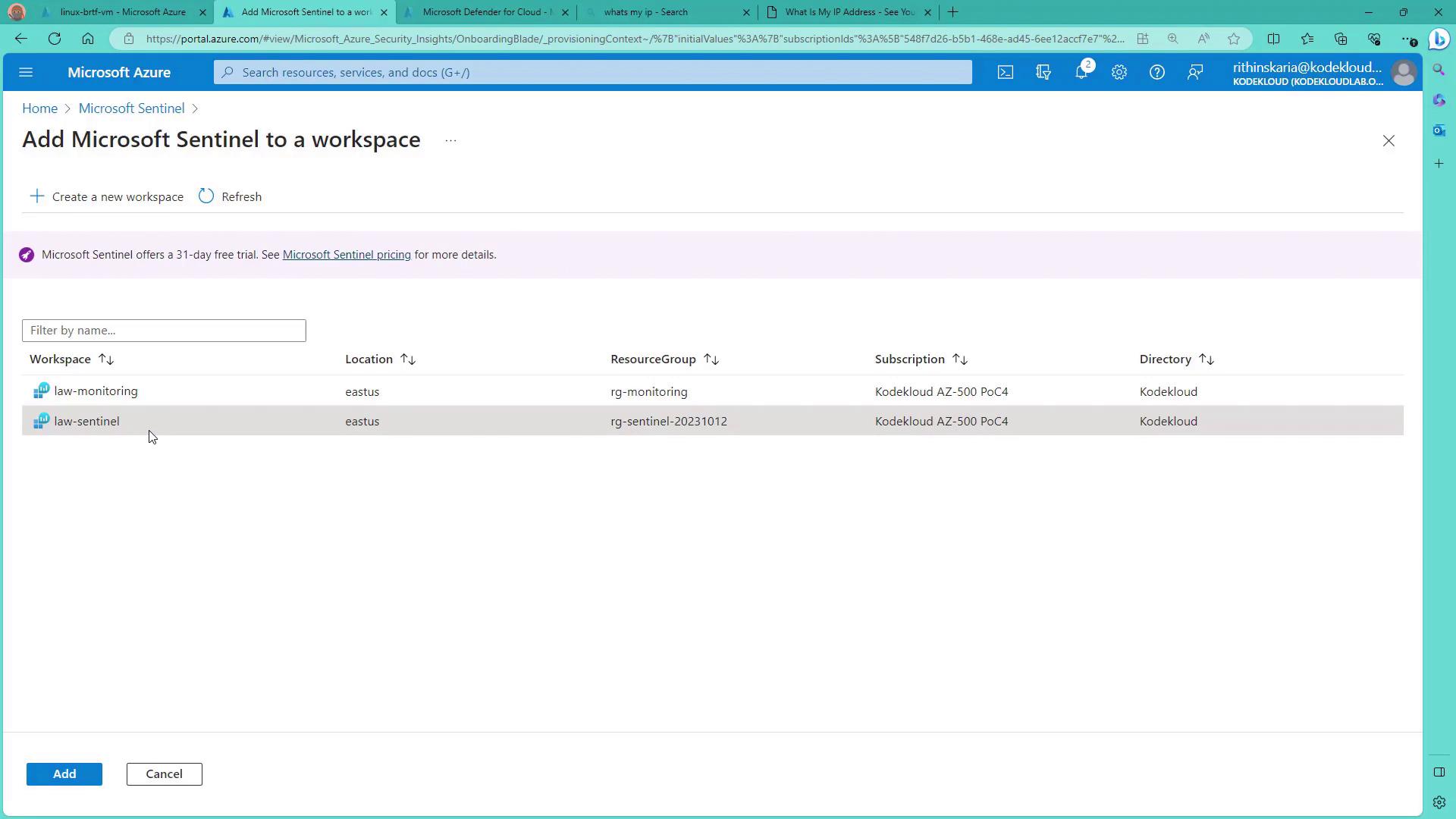Image resolution: width=1456 pixels, height=819 pixels.
Task: Click the Add button
Action: (x=64, y=774)
